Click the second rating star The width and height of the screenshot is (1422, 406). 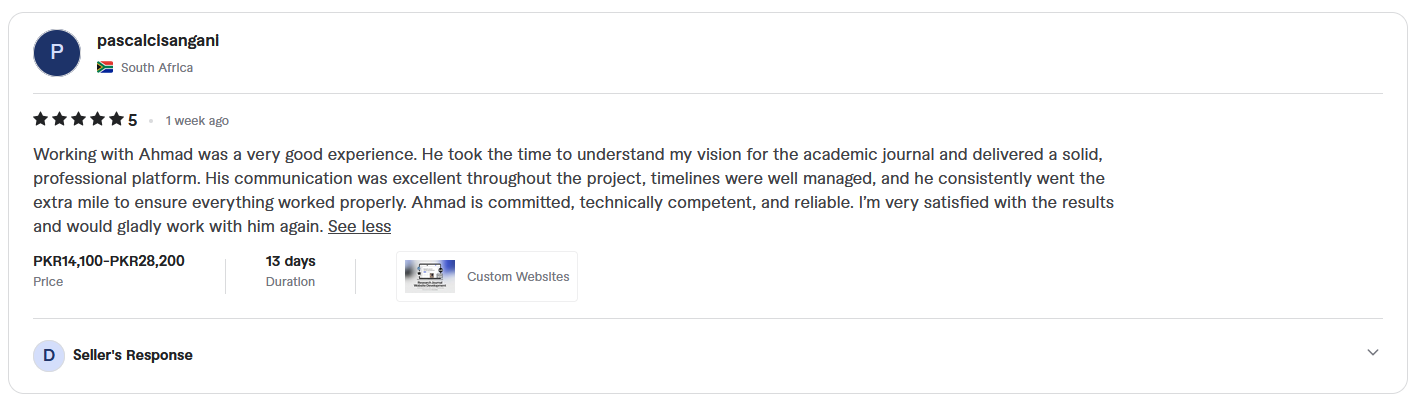[x=60, y=120]
